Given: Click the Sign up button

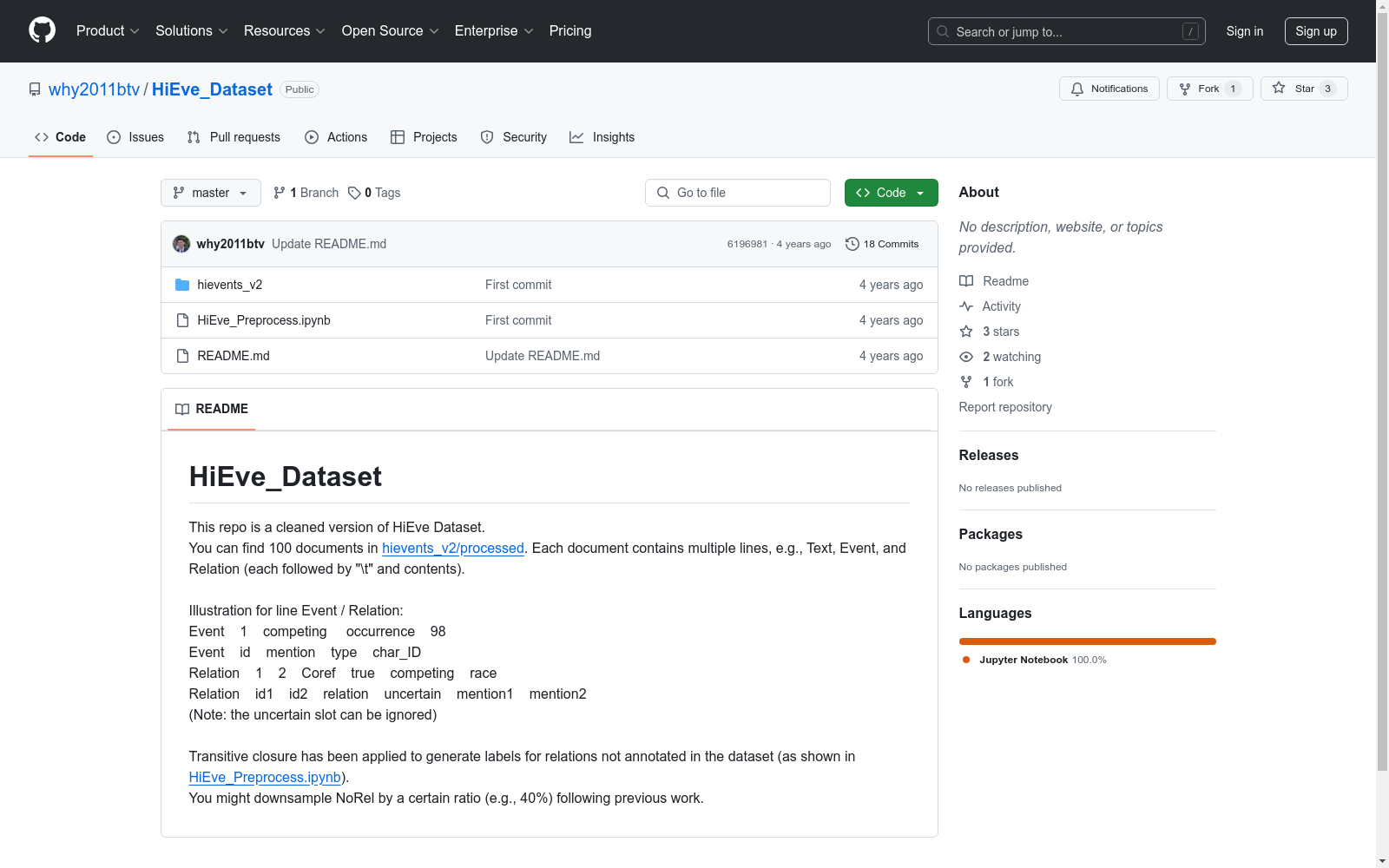Looking at the screenshot, I should (1316, 31).
